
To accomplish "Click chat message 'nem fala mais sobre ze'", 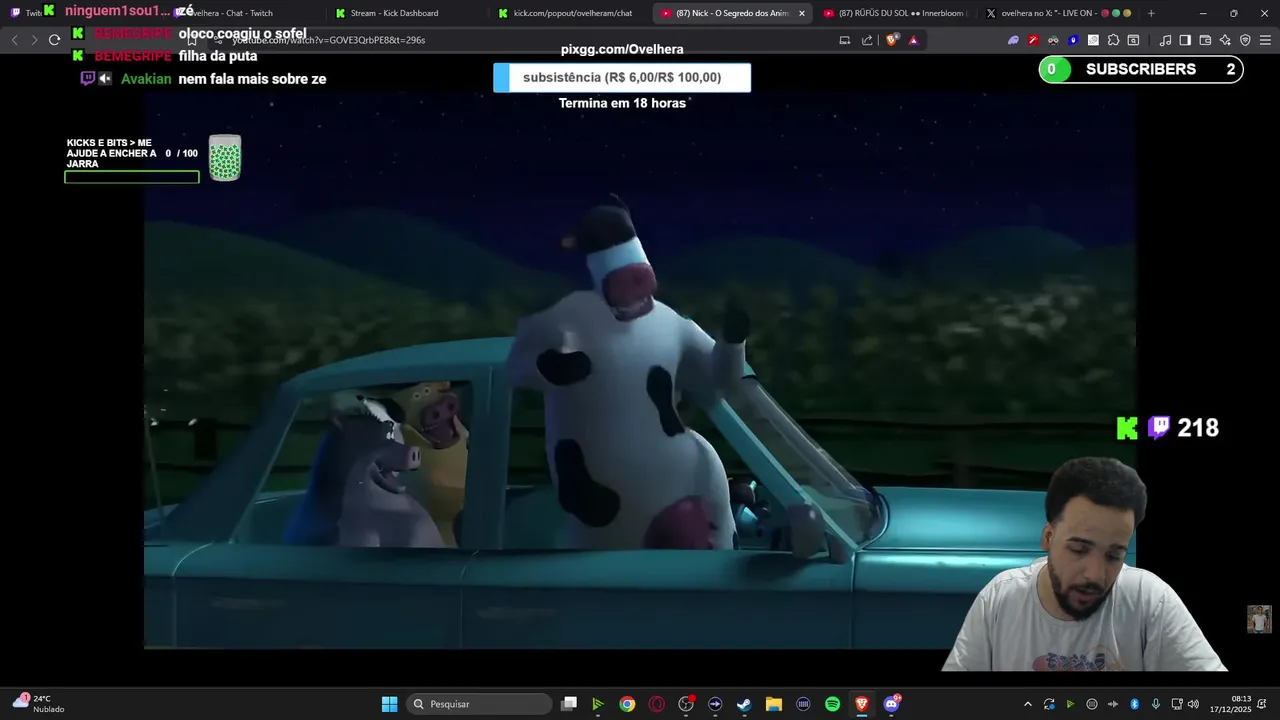I will 252,79.
